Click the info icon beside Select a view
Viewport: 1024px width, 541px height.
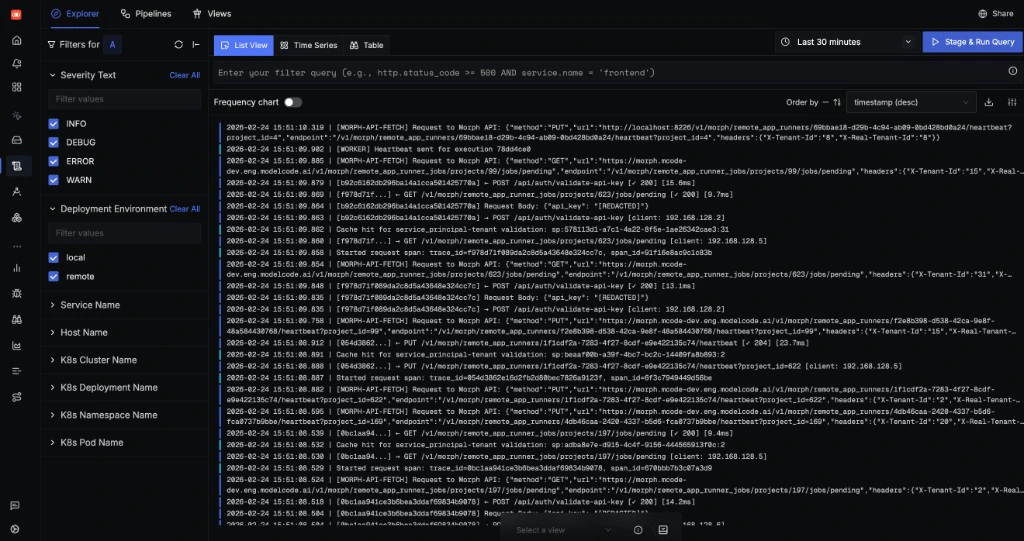[638, 530]
